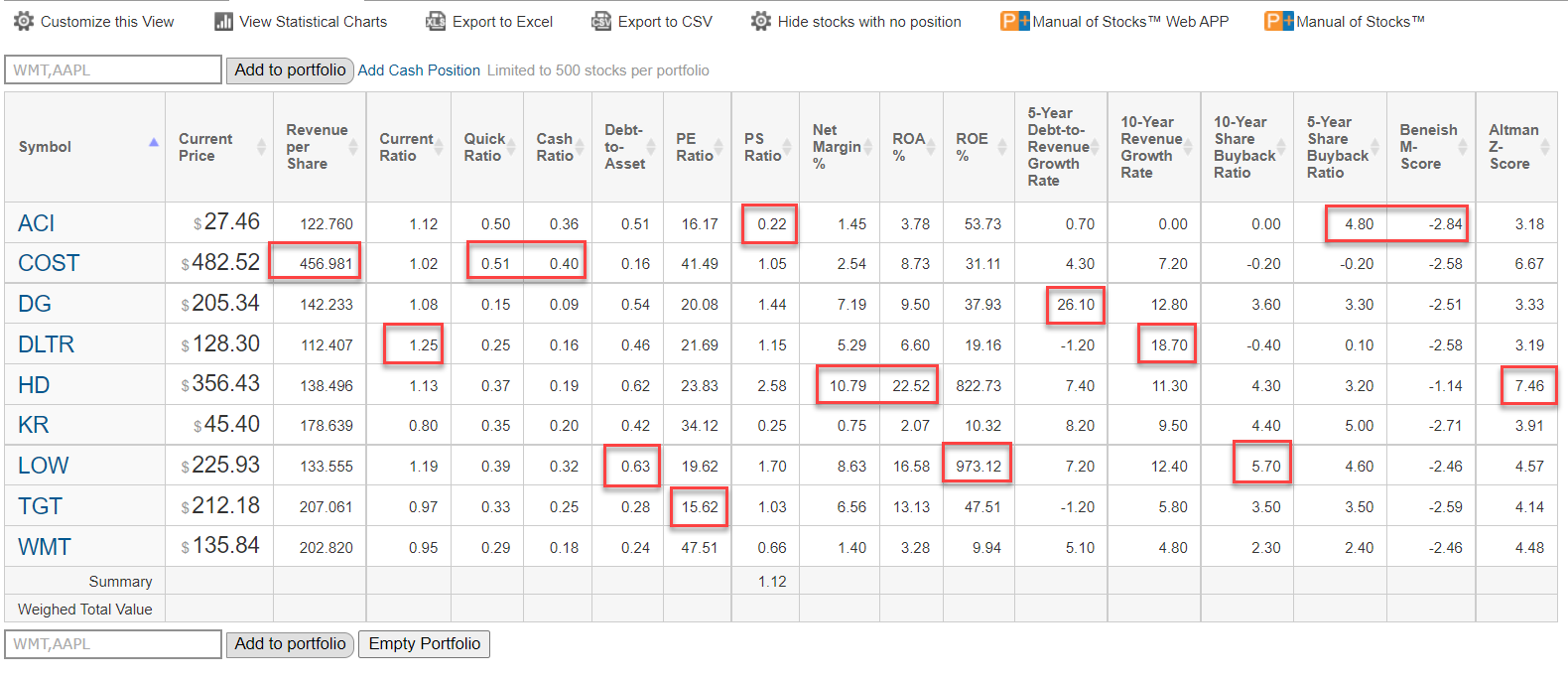The height and width of the screenshot is (681, 1568).
Task: Click the Export to Excel icon
Action: (x=435, y=21)
